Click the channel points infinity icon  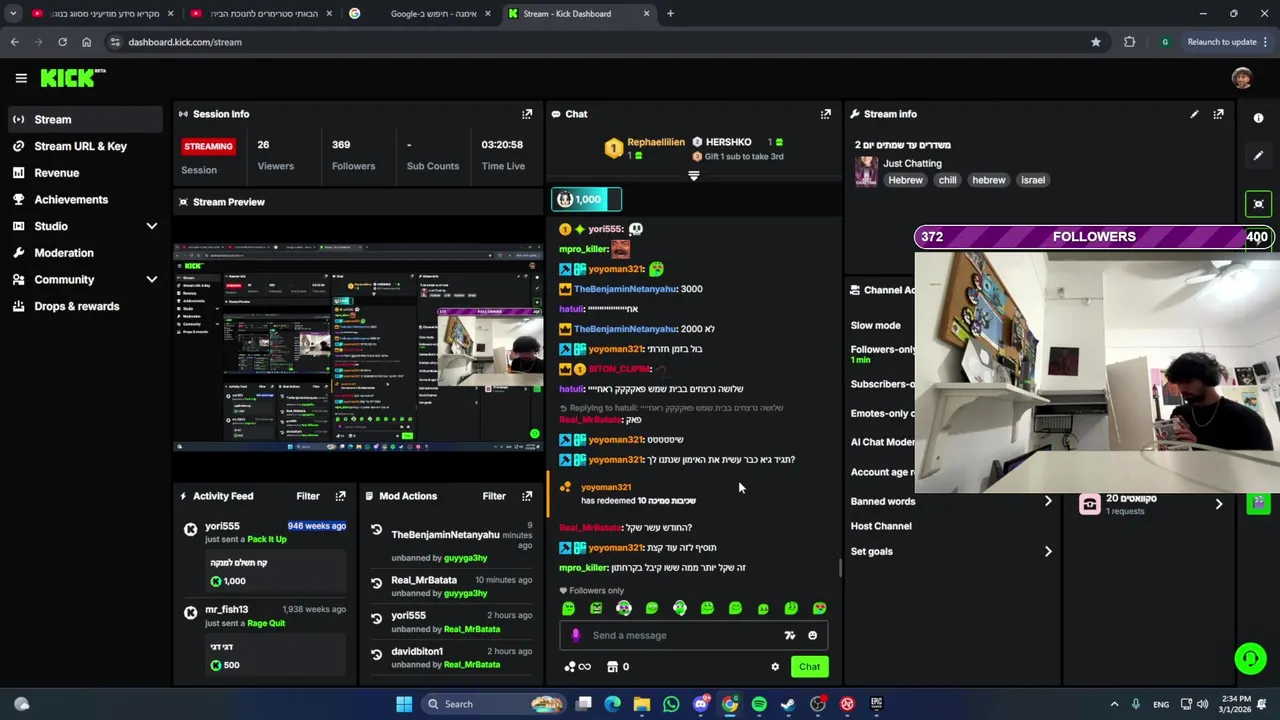click(x=577, y=667)
